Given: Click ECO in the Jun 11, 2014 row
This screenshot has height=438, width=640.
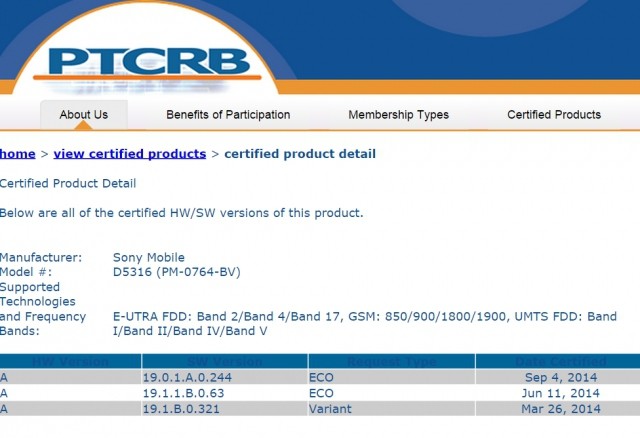Looking at the screenshot, I should (321, 393).
